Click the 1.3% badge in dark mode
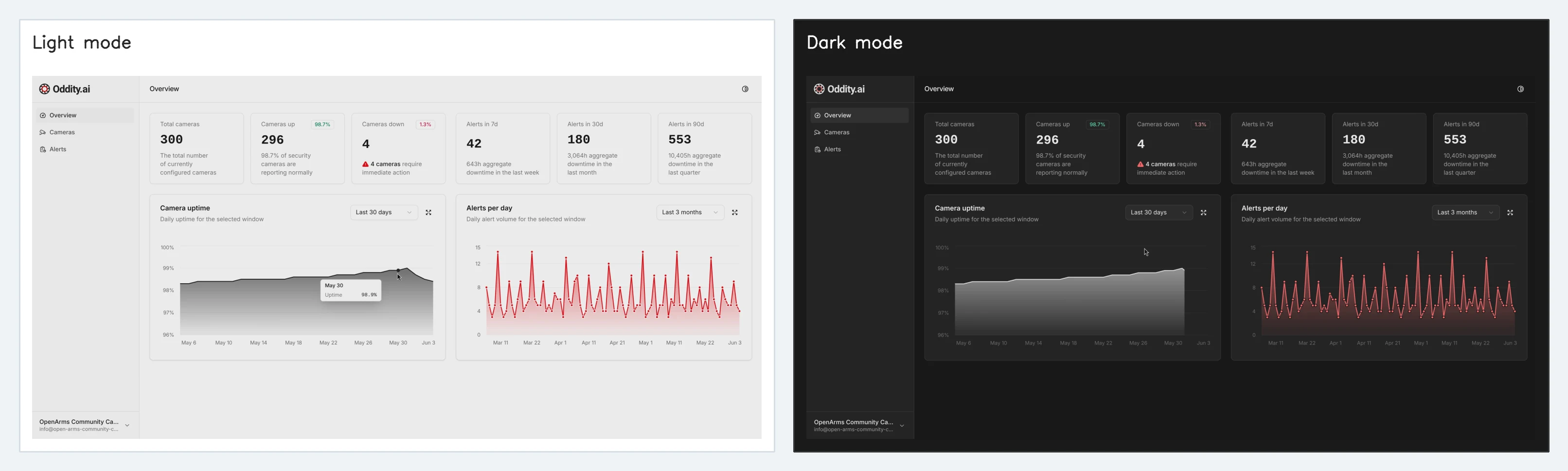Viewport: 1568px width, 471px height. point(1200,124)
